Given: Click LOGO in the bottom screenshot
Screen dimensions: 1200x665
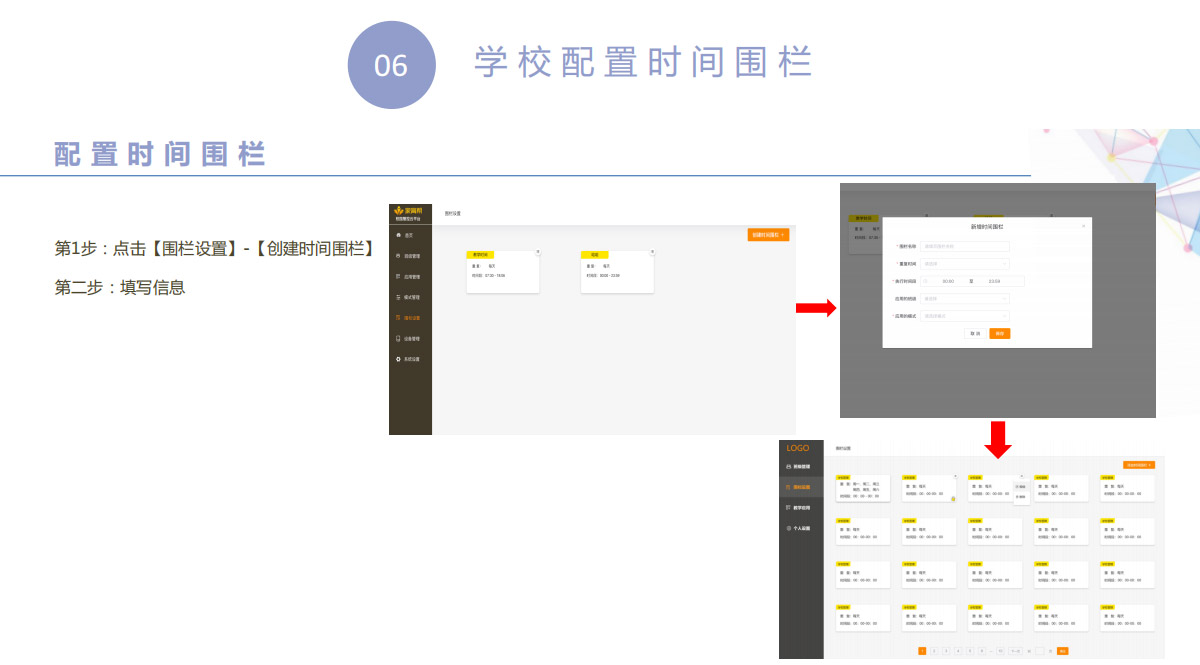Looking at the screenshot, I should coord(798,448).
